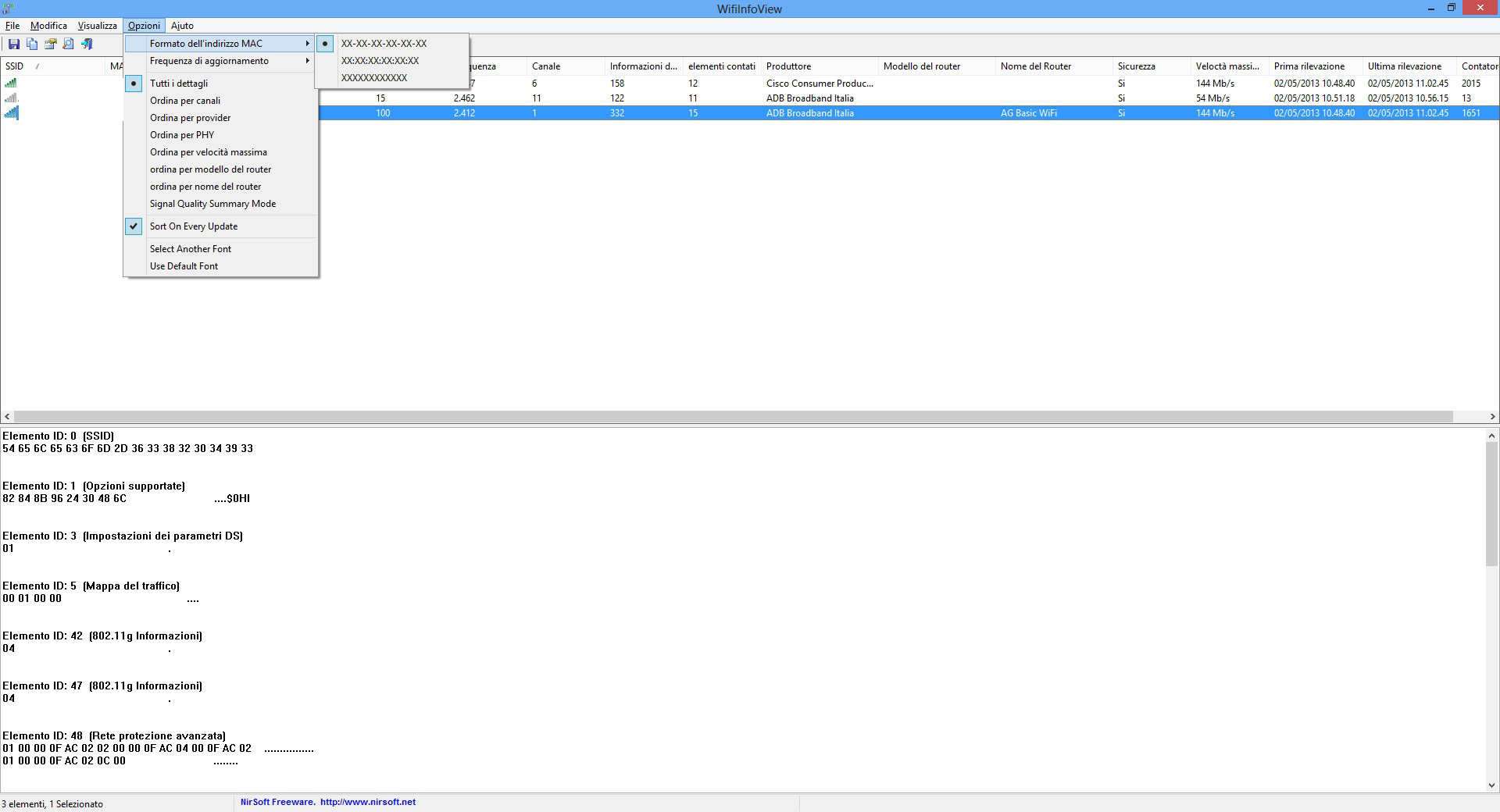1500x812 pixels.
Task: Sort by the Modello del router column header
Action: click(x=937, y=66)
